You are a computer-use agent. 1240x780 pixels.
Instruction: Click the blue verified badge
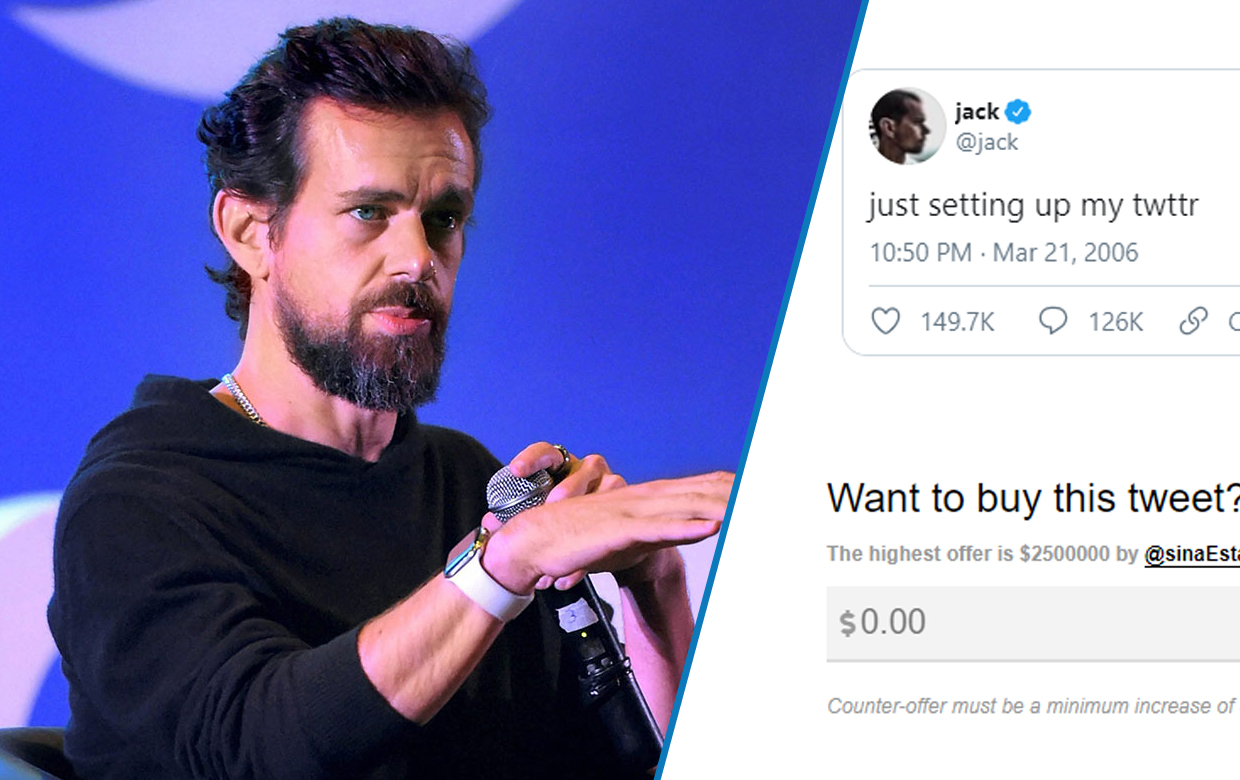[x=1019, y=111]
